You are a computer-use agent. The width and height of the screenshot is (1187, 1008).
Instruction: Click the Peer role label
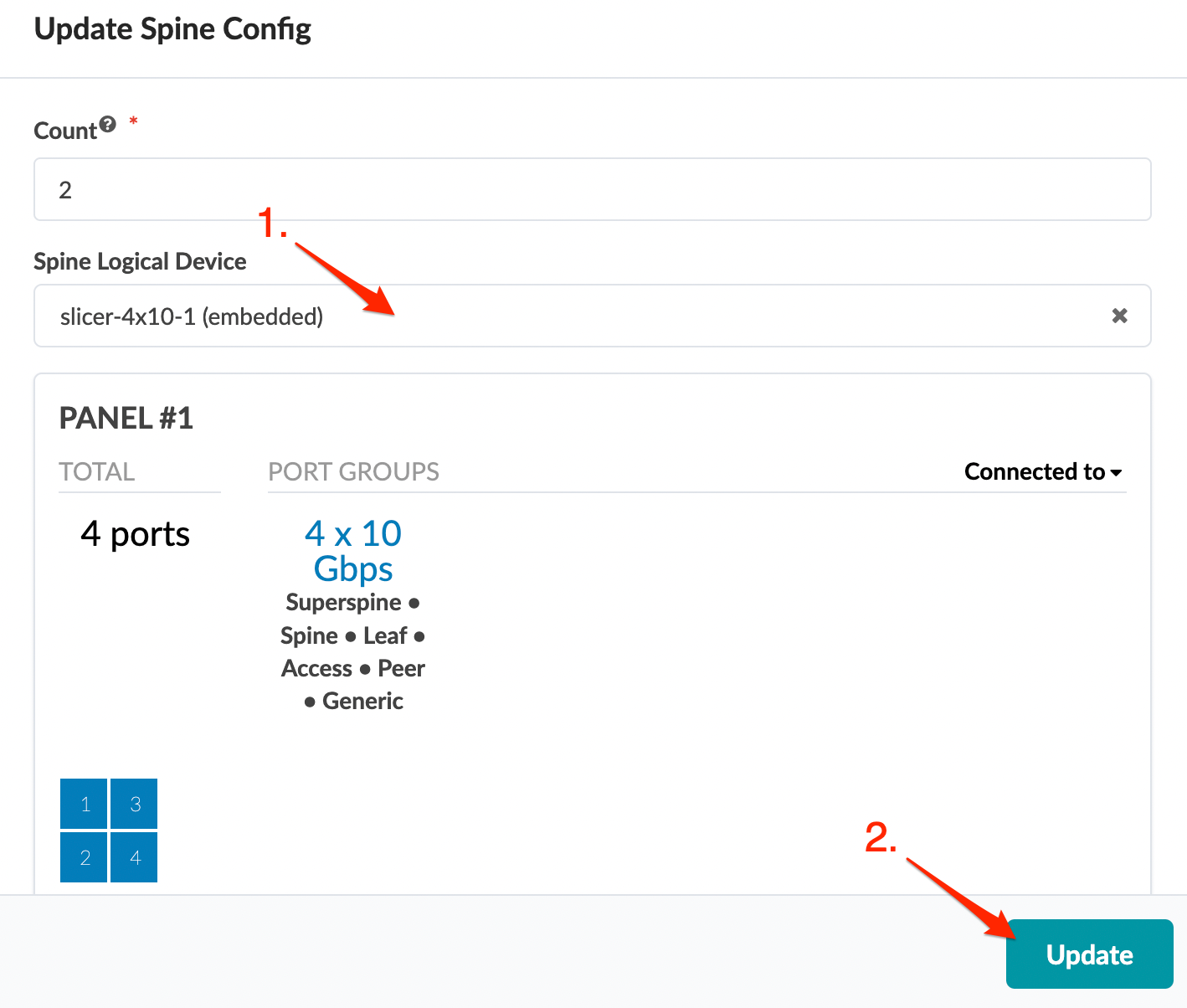click(x=402, y=669)
